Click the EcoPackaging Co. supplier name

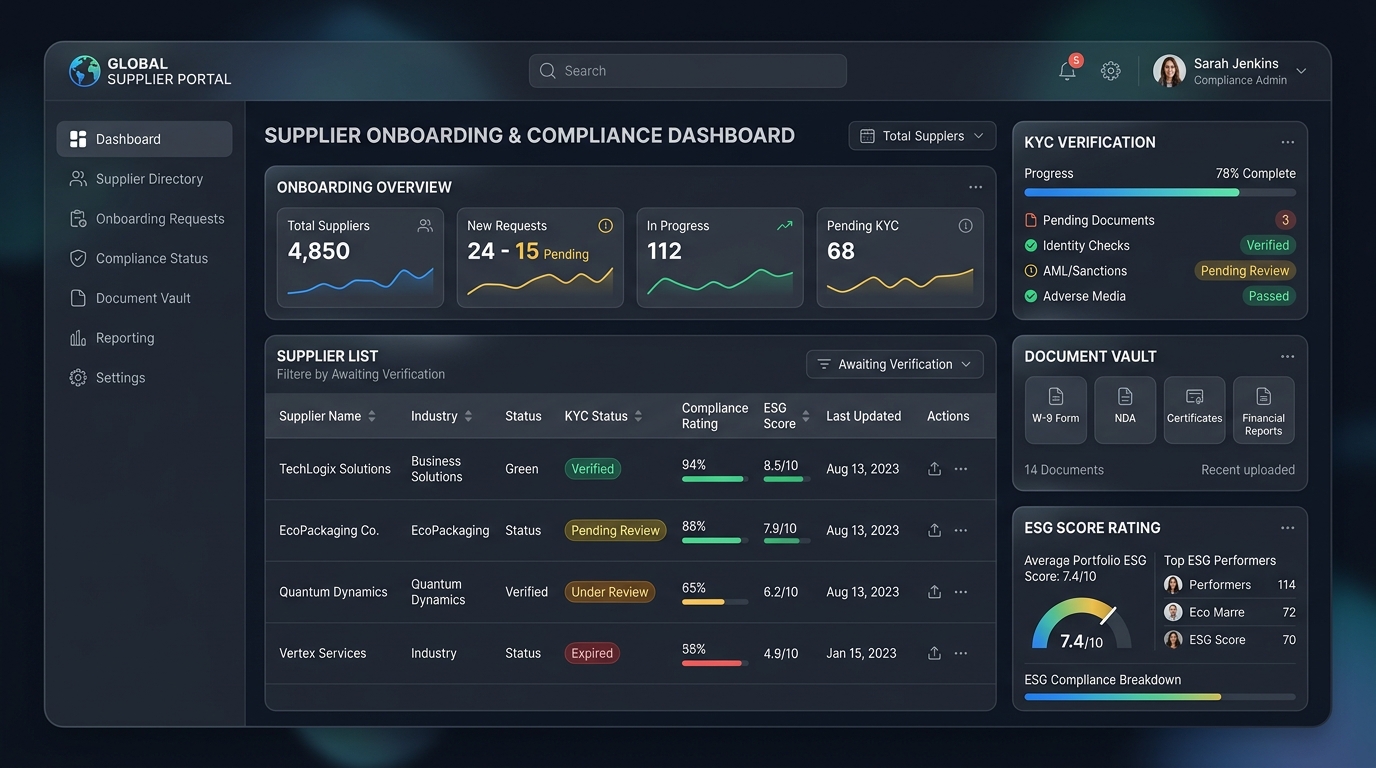pos(329,531)
